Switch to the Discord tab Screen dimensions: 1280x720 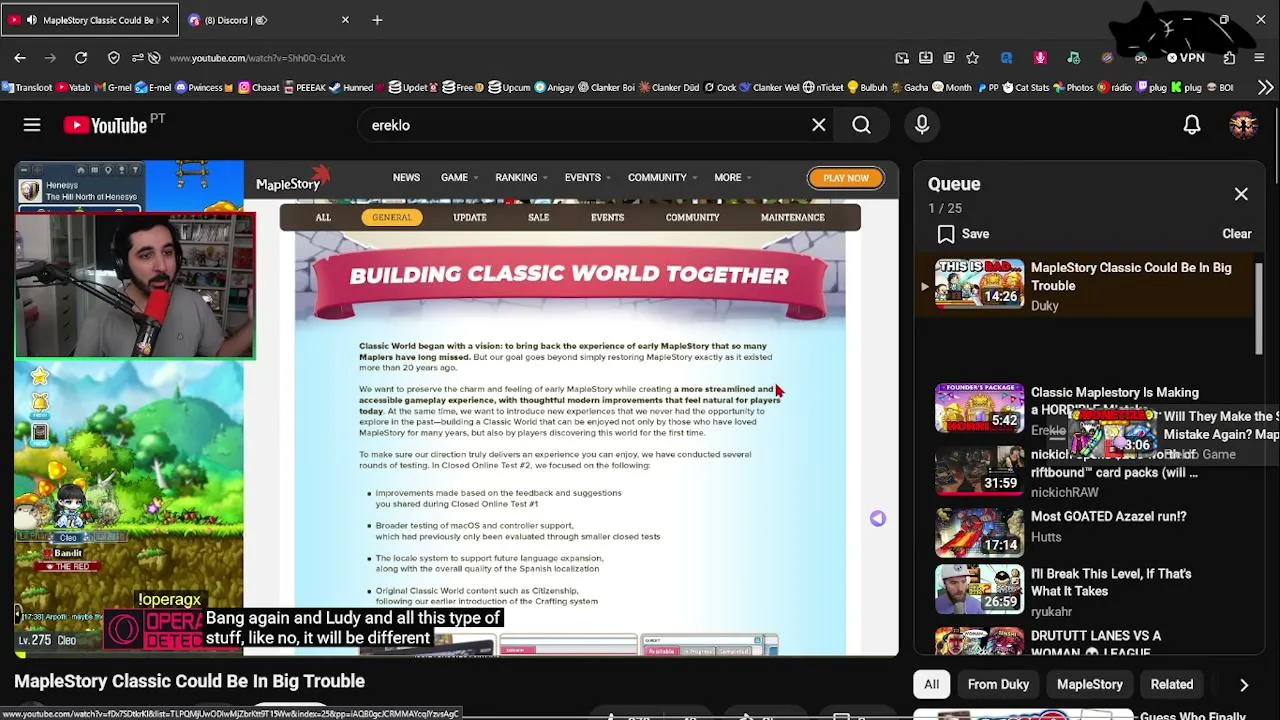point(270,20)
